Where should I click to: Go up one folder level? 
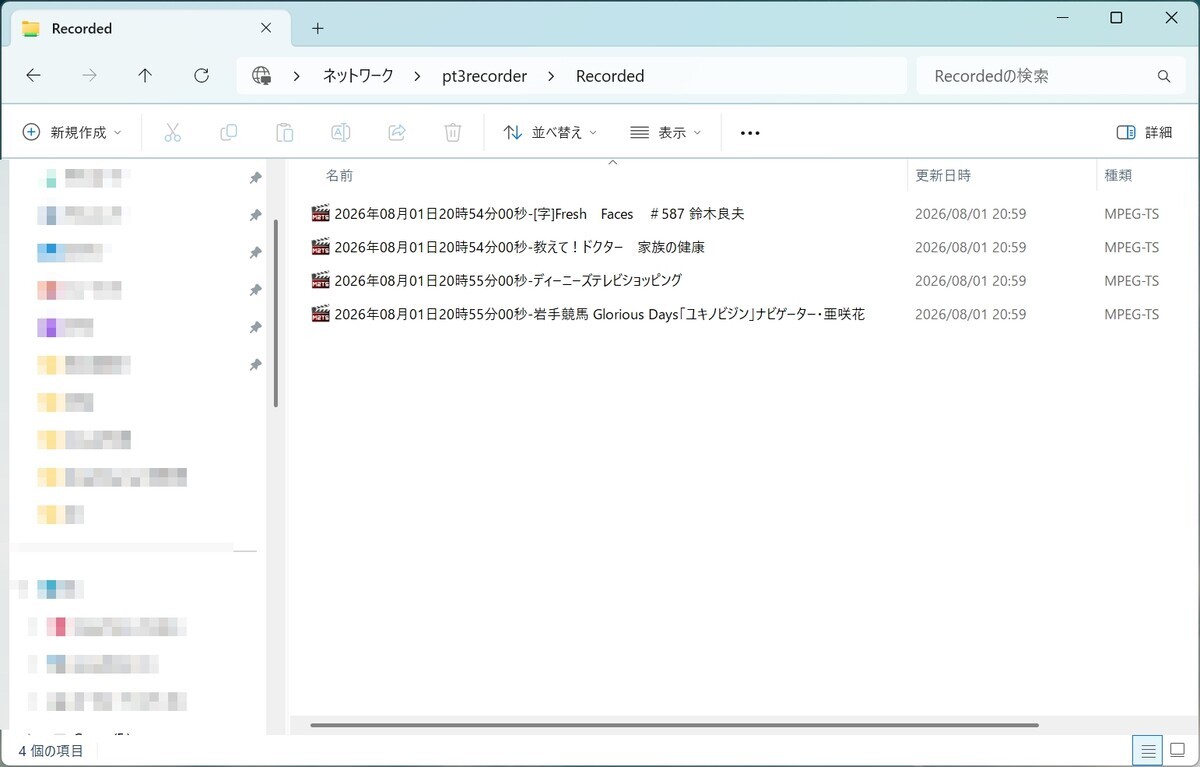coord(145,76)
